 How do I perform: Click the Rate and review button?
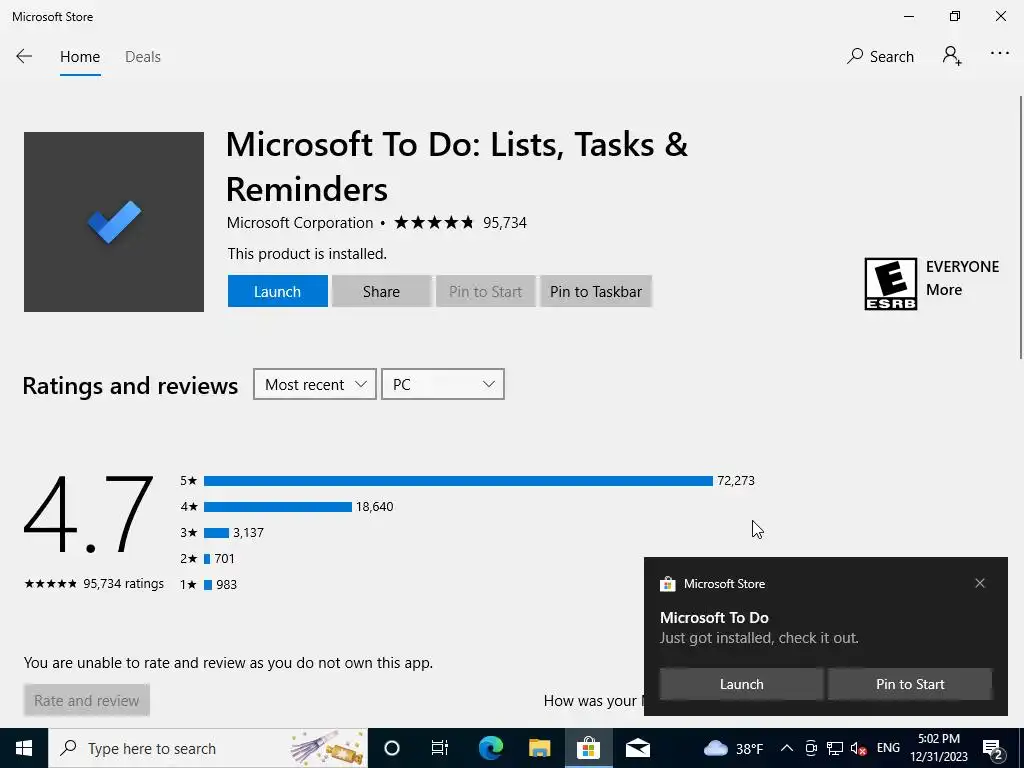point(87,700)
